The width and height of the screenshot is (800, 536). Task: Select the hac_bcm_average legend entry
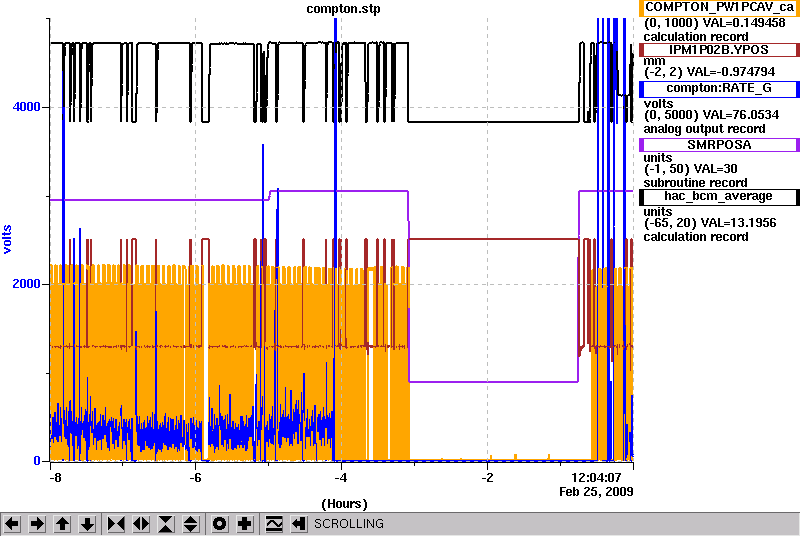pos(719,197)
